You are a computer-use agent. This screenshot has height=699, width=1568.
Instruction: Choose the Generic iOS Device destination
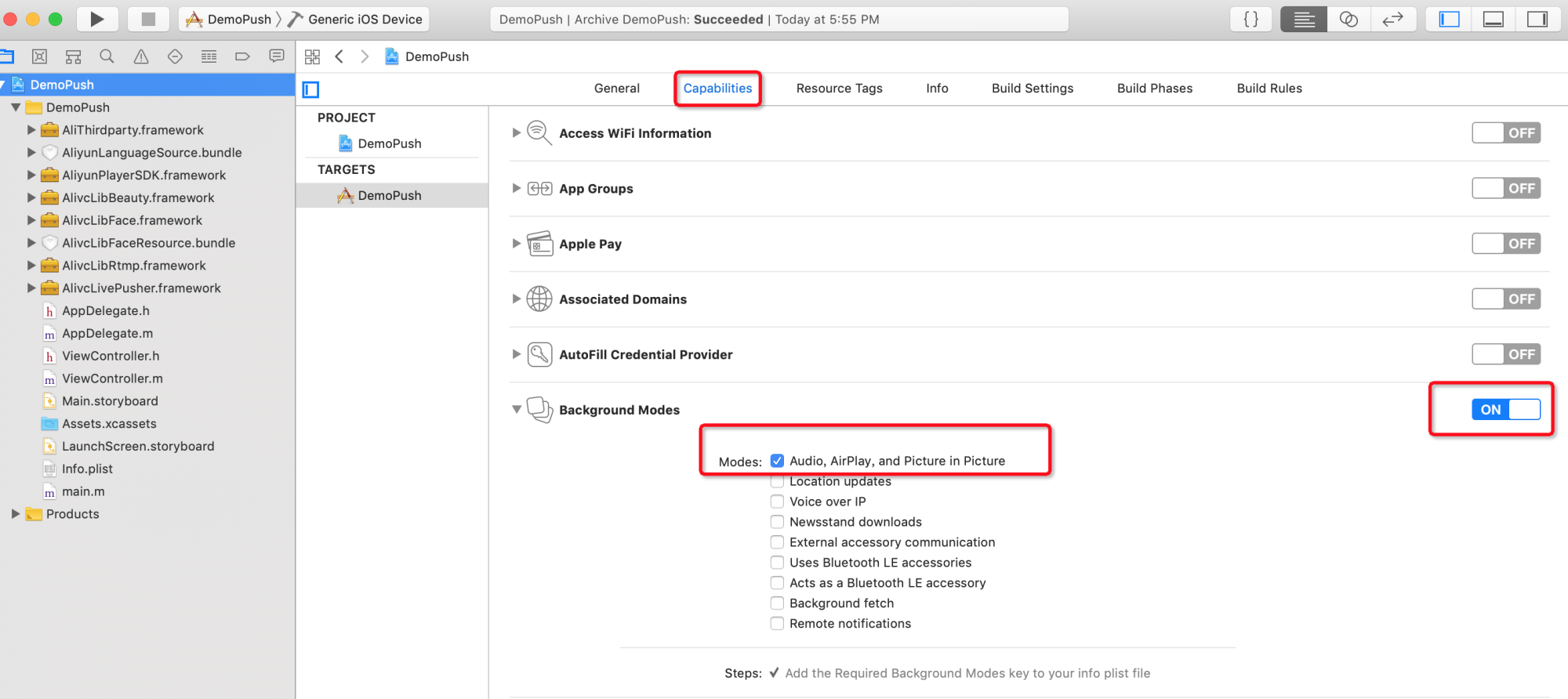coord(355,19)
